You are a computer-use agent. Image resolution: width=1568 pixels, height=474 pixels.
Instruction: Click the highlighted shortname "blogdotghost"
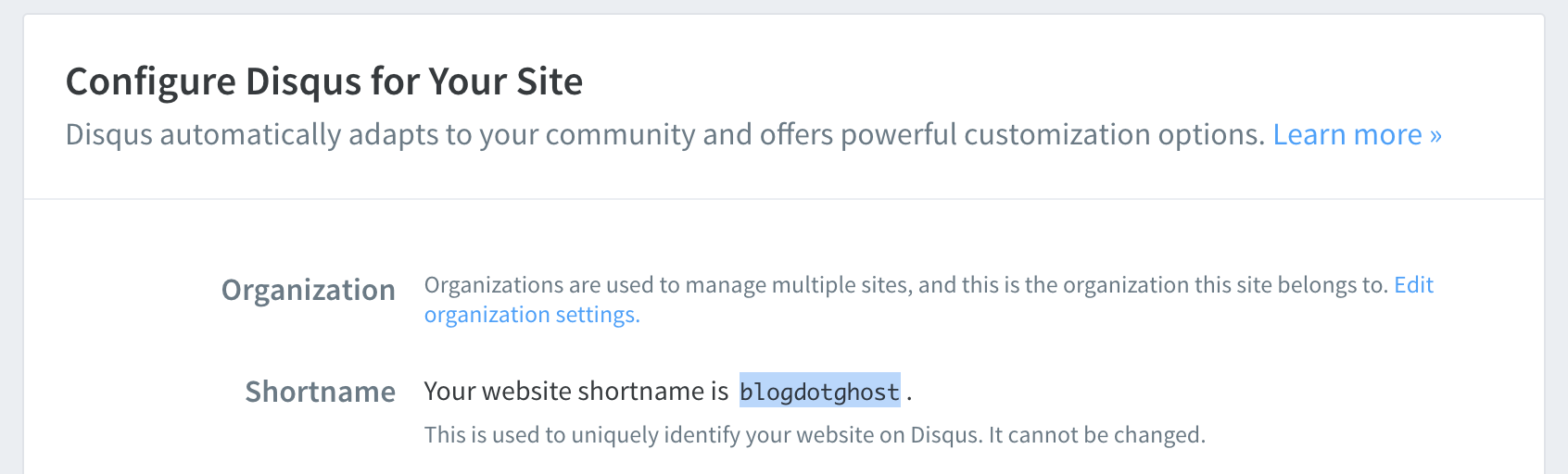coord(819,392)
